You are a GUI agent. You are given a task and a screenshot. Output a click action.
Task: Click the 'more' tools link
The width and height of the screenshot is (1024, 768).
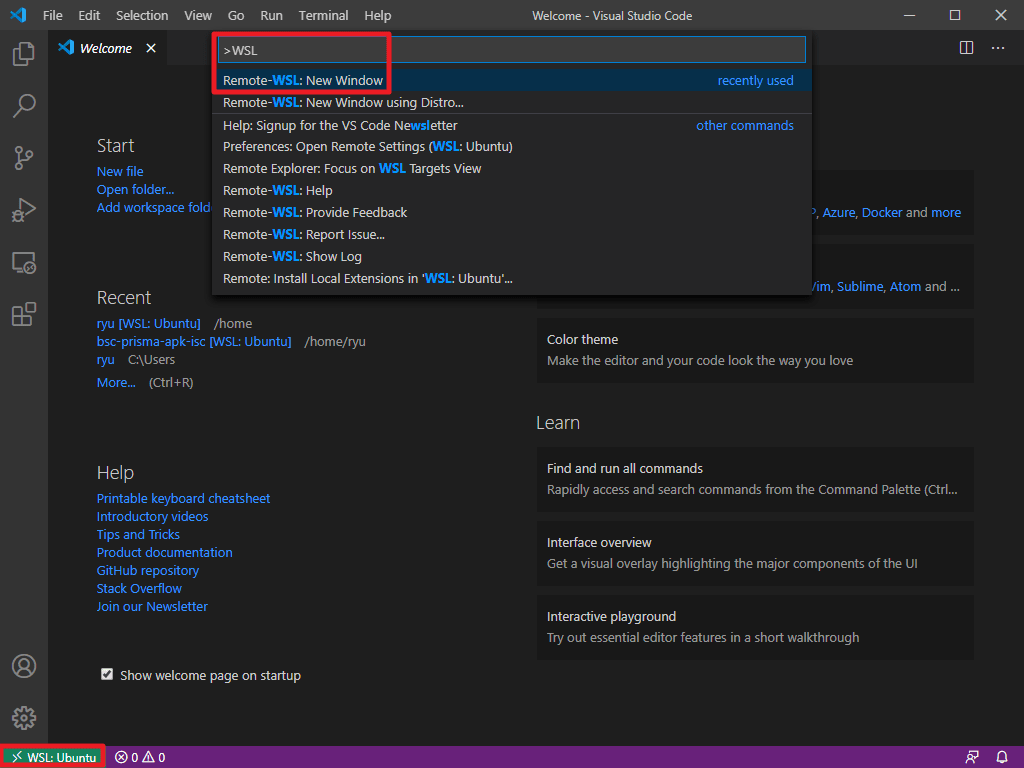point(946,212)
